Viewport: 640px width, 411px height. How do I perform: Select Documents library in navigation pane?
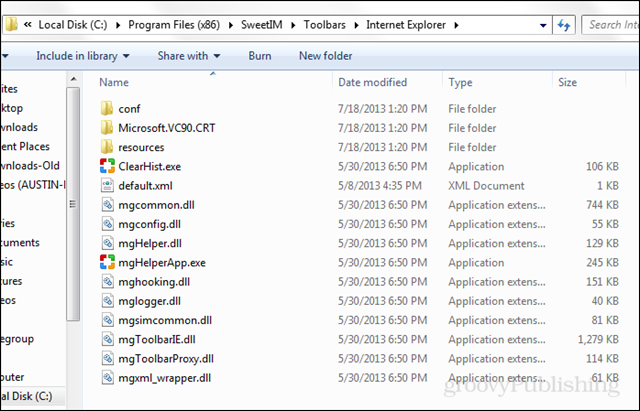point(20,242)
